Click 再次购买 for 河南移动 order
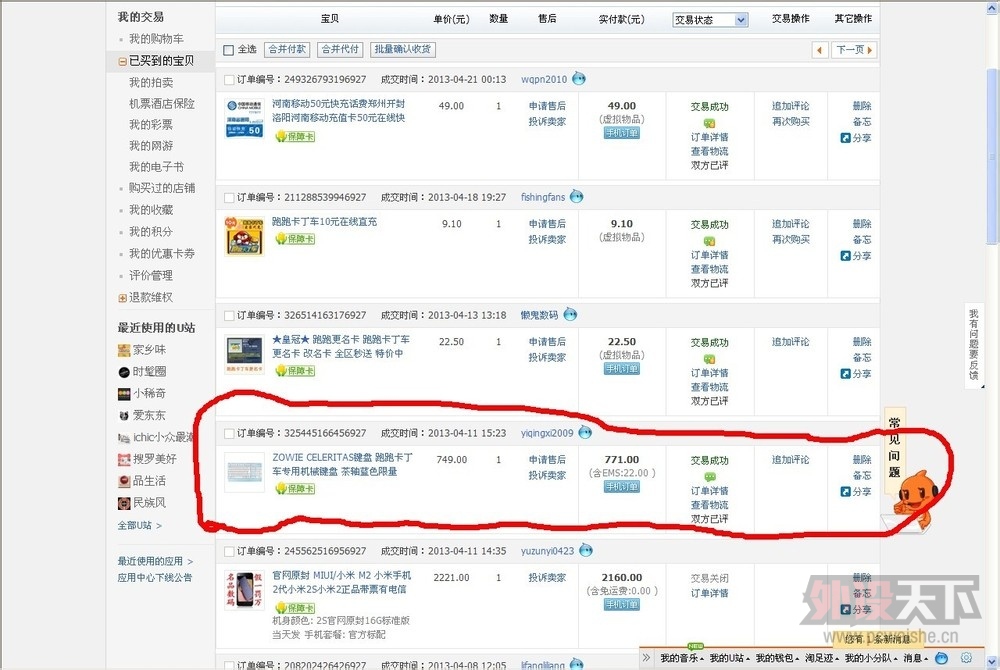This screenshot has height=670, width=1000. point(791,121)
